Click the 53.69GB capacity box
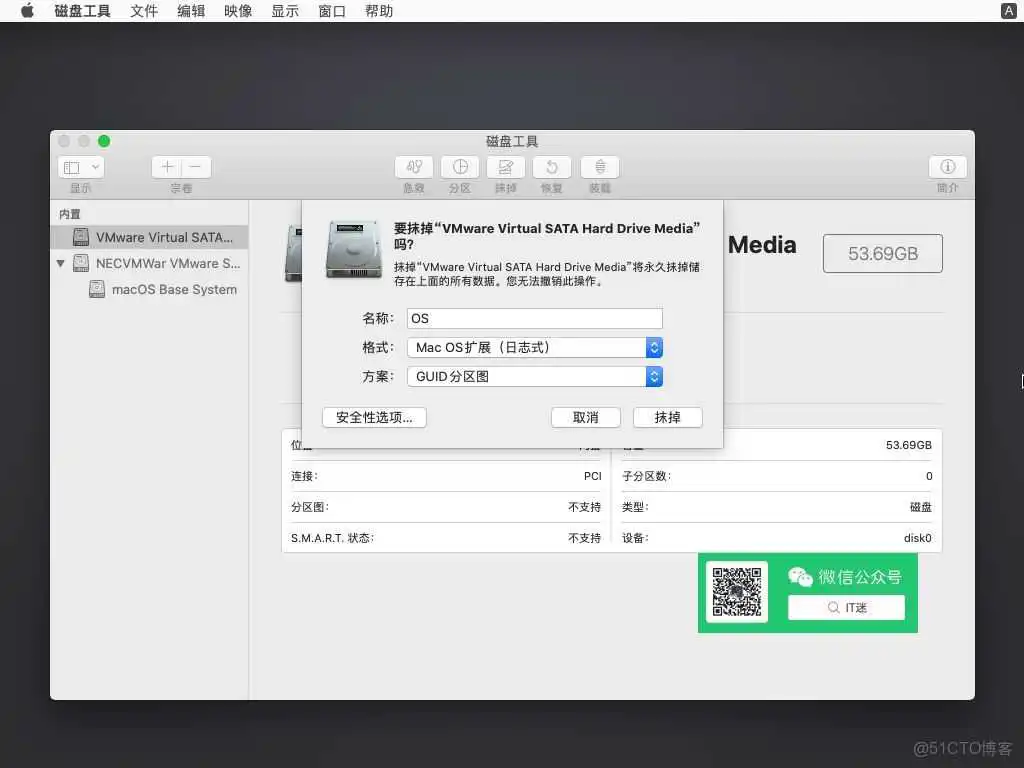1024x768 pixels. (x=882, y=253)
